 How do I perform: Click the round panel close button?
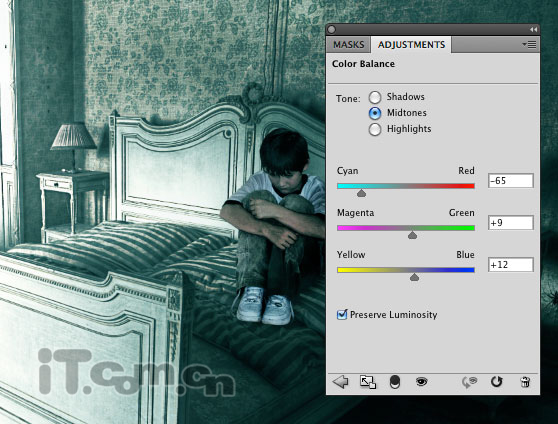332,30
